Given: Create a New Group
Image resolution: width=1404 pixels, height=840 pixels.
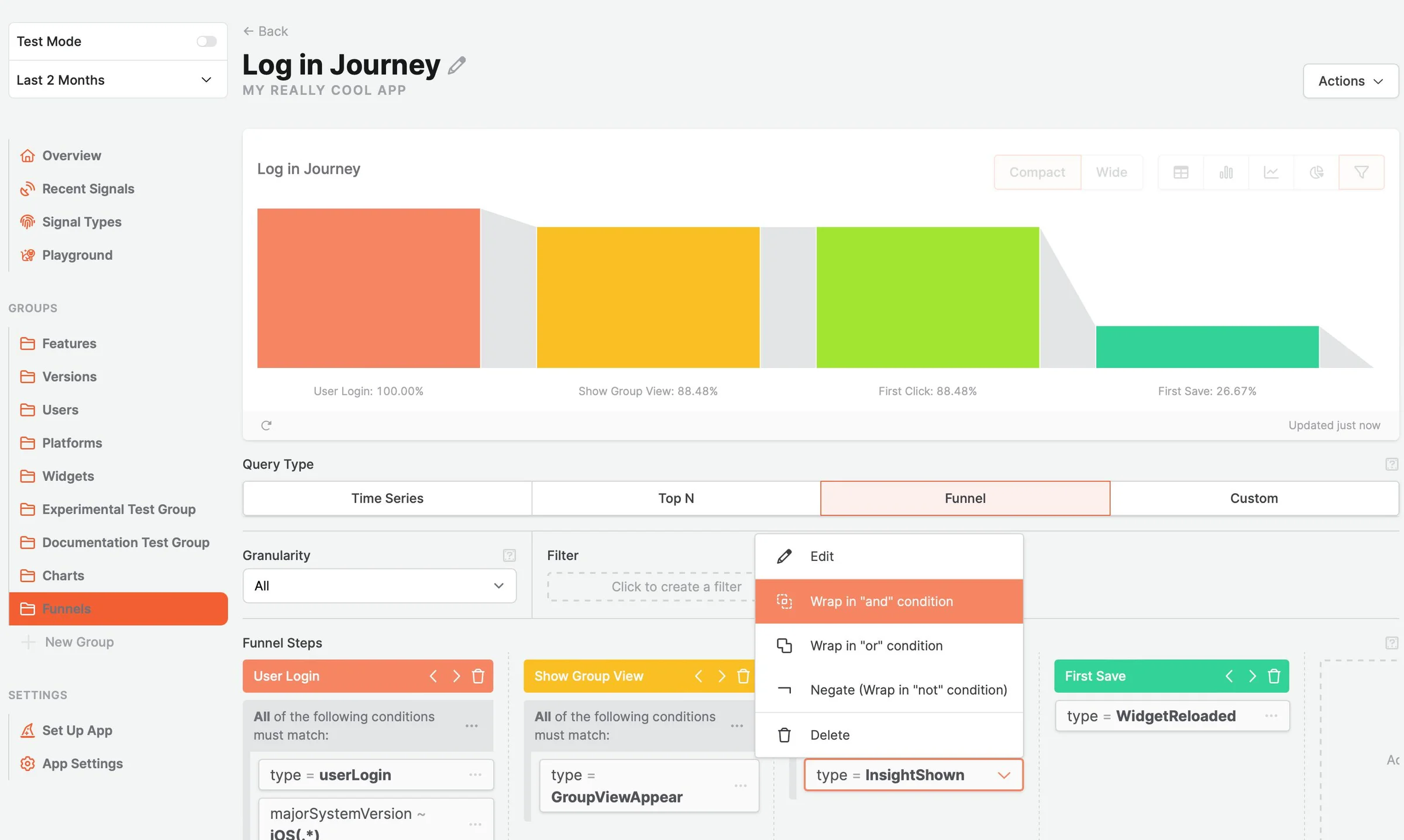Looking at the screenshot, I should [x=68, y=642].
